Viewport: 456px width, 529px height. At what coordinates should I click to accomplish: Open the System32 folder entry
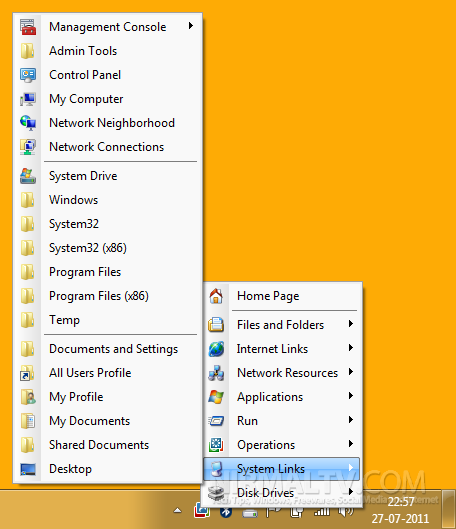tap(108, 224)
